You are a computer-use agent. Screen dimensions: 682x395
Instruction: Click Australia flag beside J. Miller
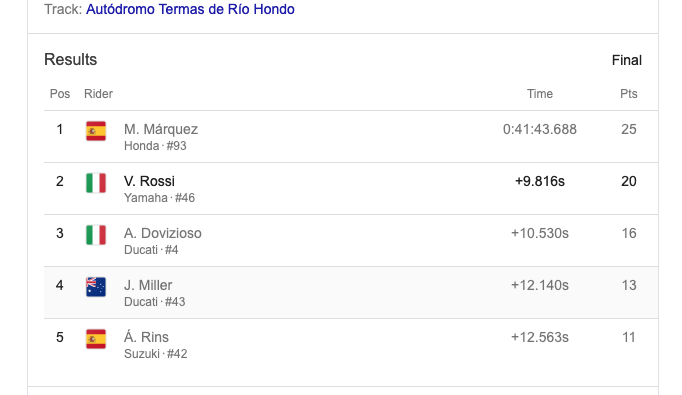[96, 287]
